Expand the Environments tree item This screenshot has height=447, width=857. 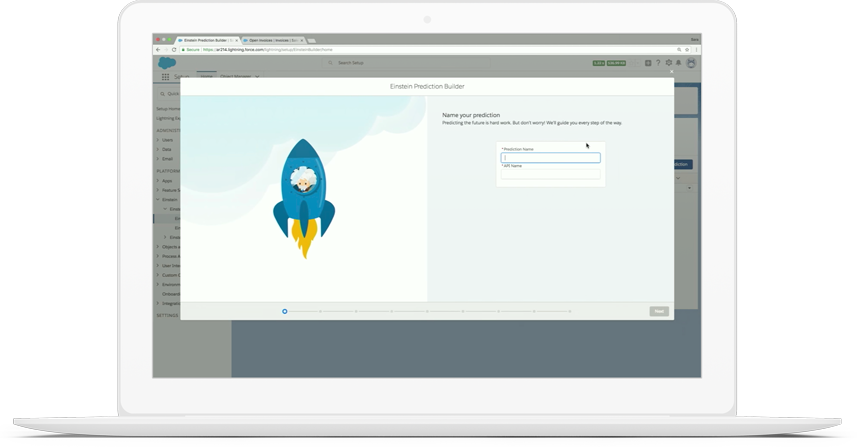point(158,284)
